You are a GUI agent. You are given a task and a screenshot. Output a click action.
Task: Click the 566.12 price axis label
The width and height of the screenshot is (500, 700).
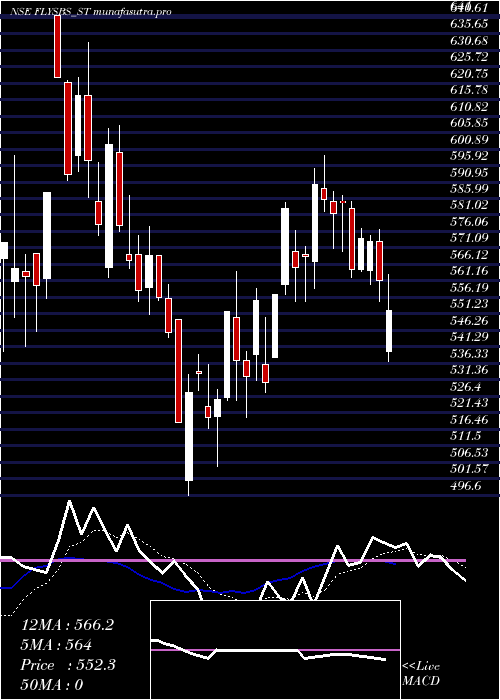pyautogui.click(x=470, y=254)
